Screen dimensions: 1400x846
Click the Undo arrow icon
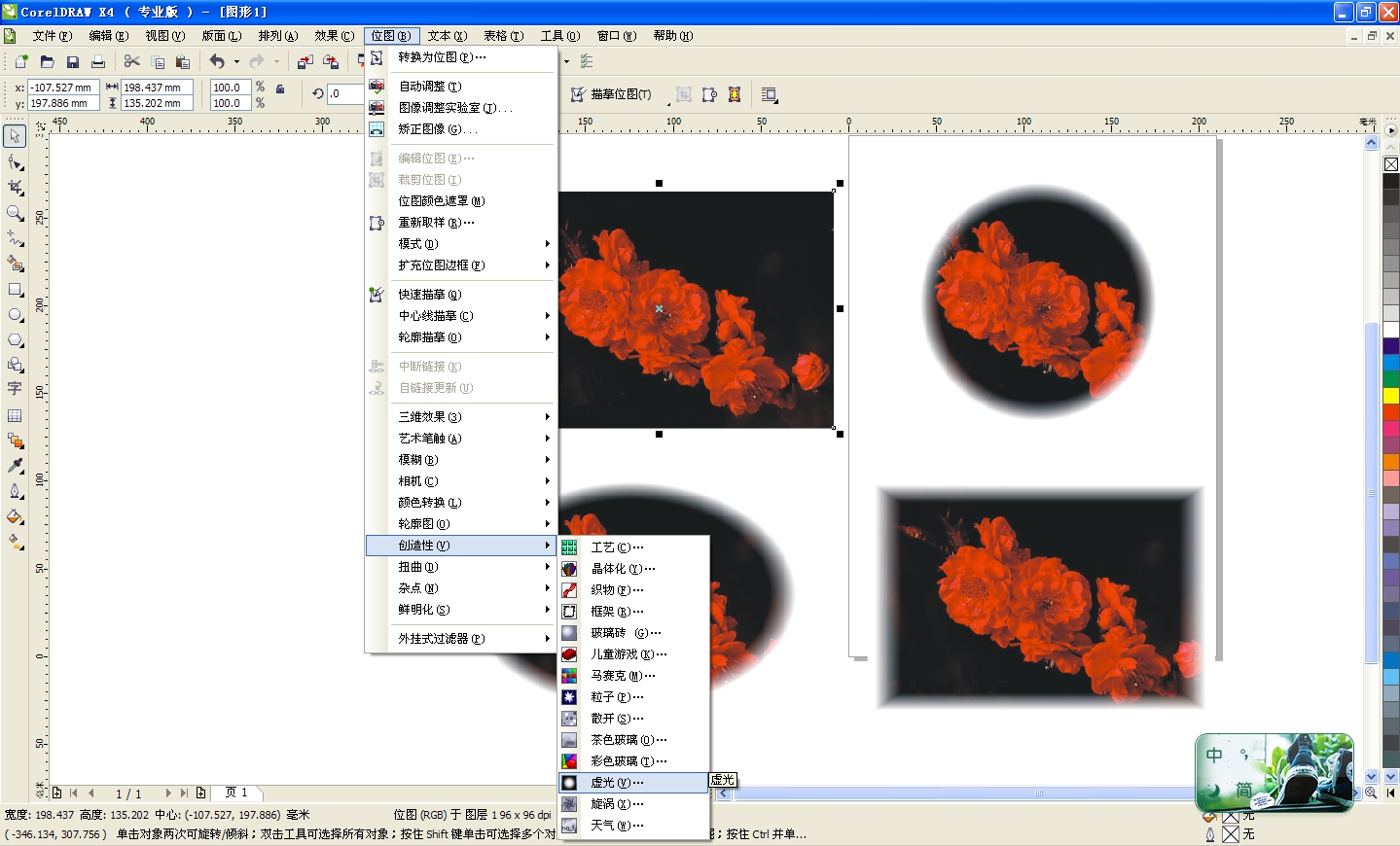217,62
